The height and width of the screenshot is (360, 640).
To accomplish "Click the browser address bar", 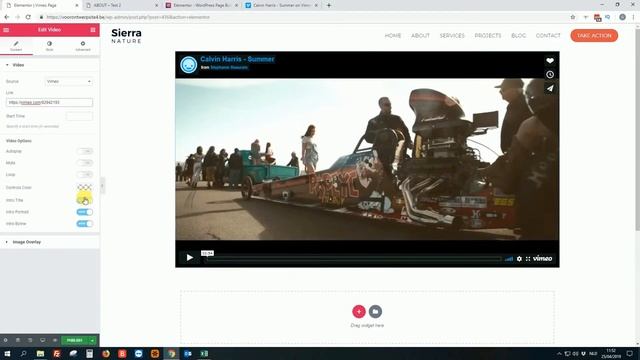I will click(302, 17).
